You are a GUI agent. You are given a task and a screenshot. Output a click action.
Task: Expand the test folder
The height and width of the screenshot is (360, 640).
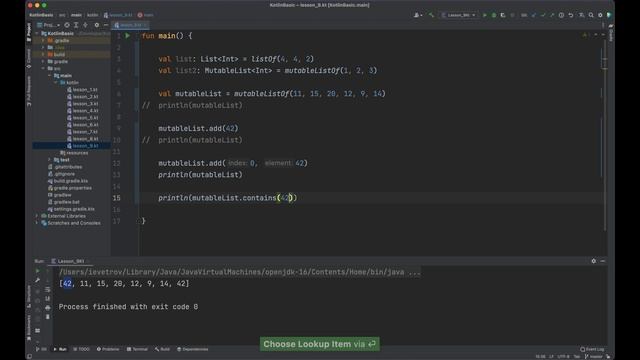coord(49,160)
